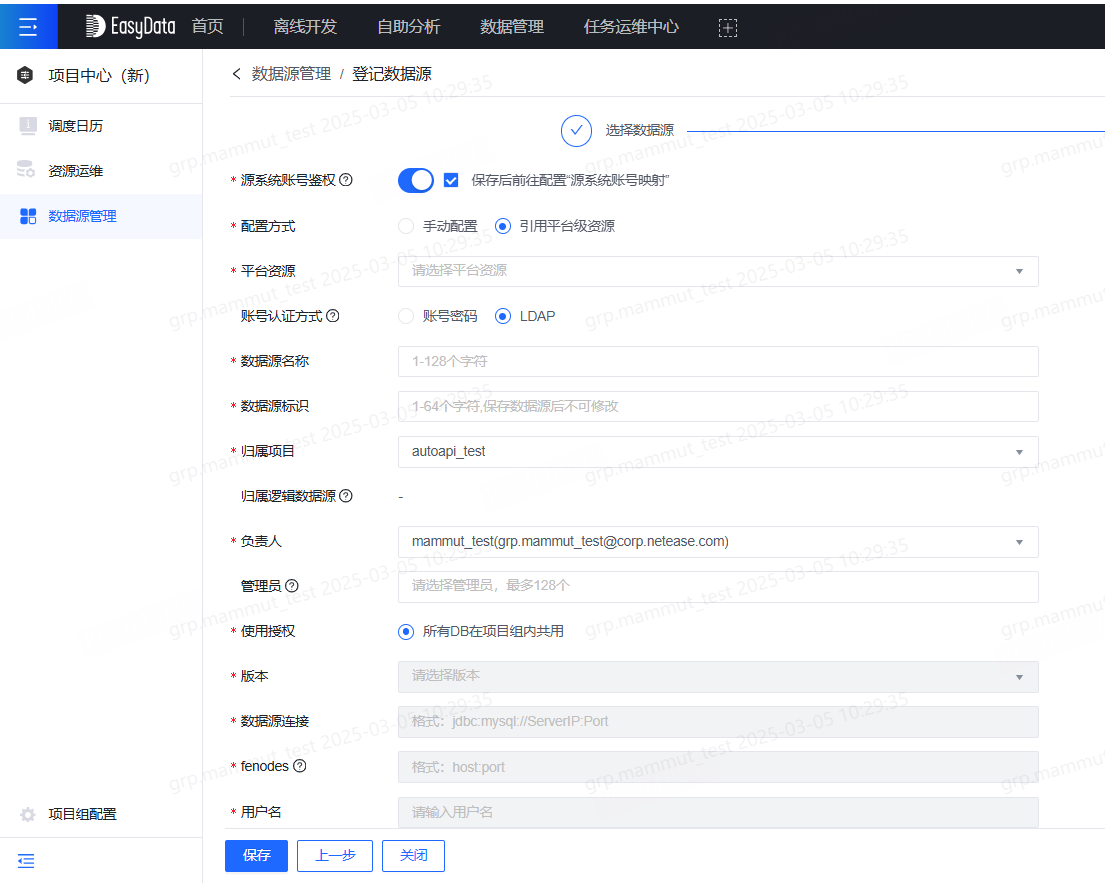Open the hamburger menu icon

28,27
